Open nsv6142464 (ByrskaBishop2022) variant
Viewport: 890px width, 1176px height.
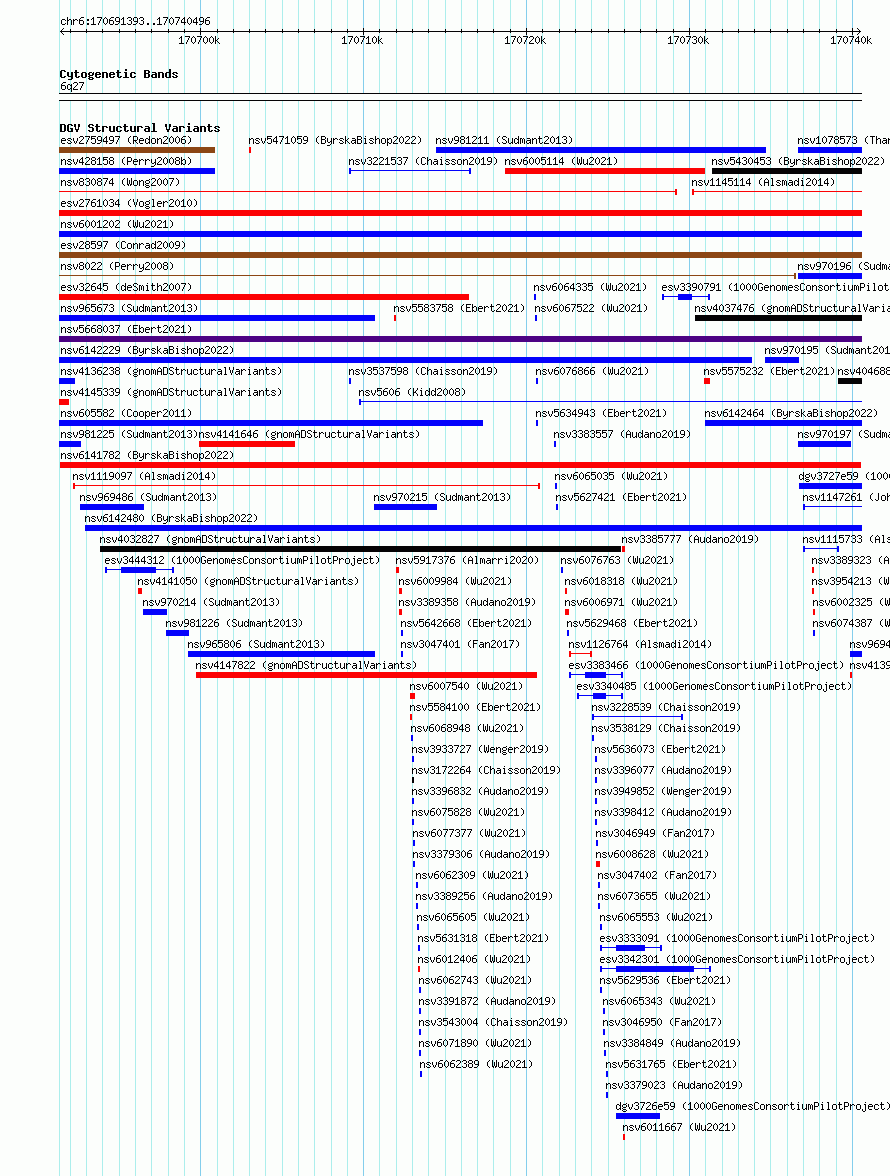click(x=791, y=413)
